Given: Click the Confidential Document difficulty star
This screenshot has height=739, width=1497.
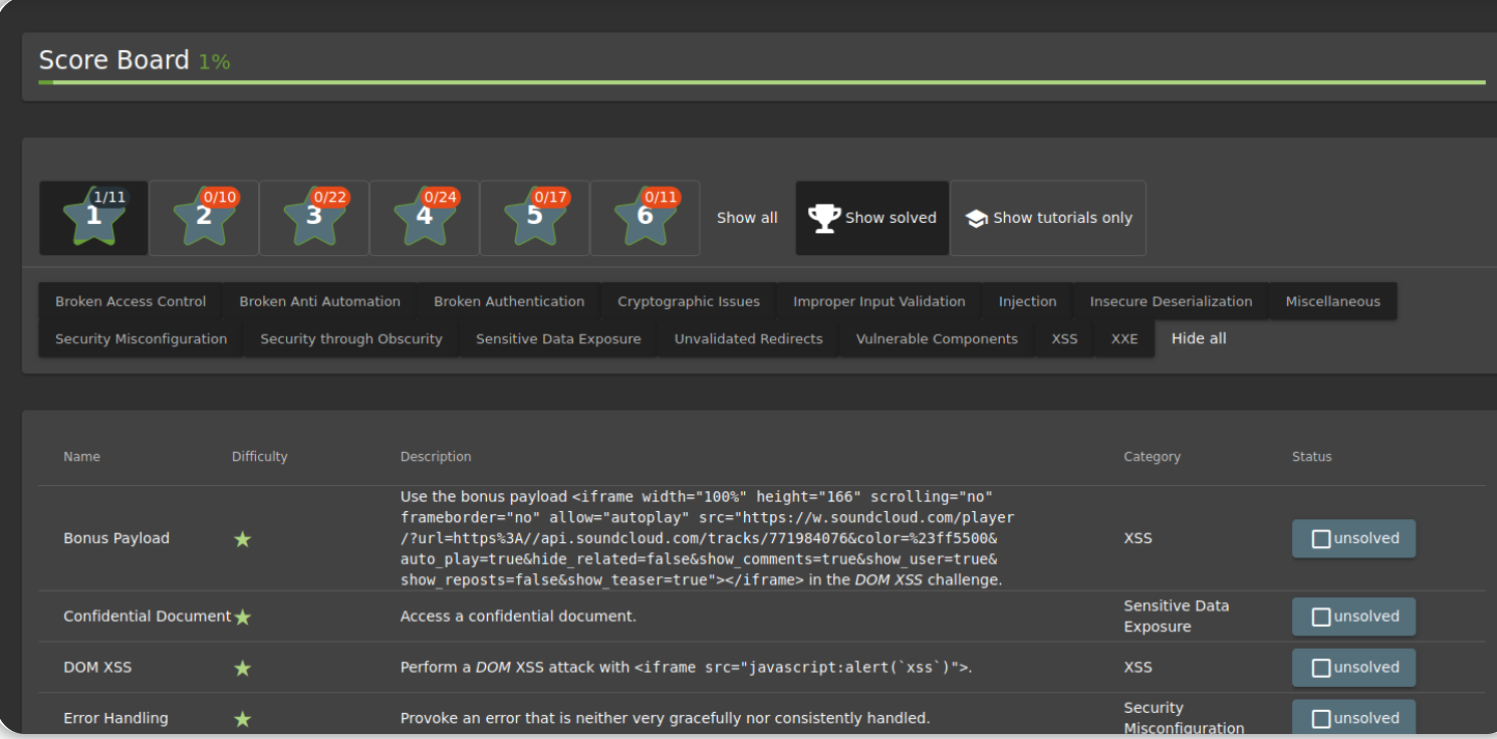Looking at the screenshot, I should tap(242, 617).
